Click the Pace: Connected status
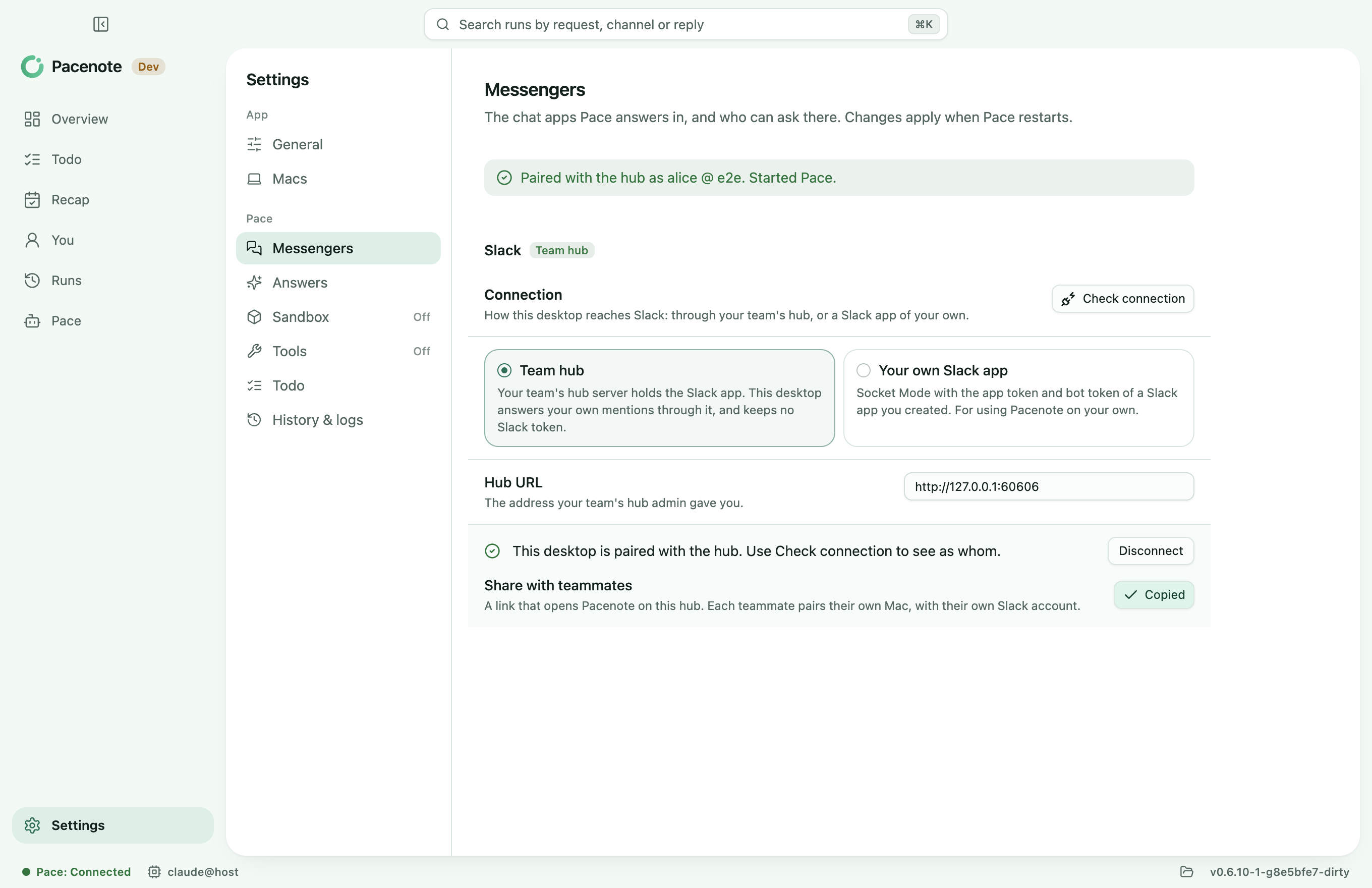 point(77,872)
